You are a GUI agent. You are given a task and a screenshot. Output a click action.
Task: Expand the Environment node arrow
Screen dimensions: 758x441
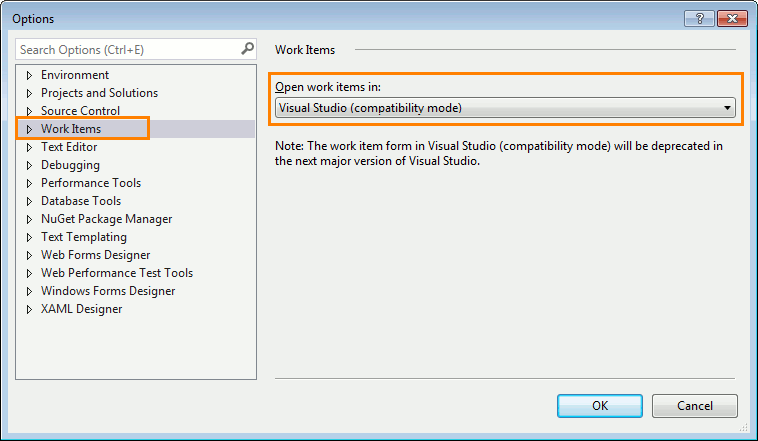(30, 75)
